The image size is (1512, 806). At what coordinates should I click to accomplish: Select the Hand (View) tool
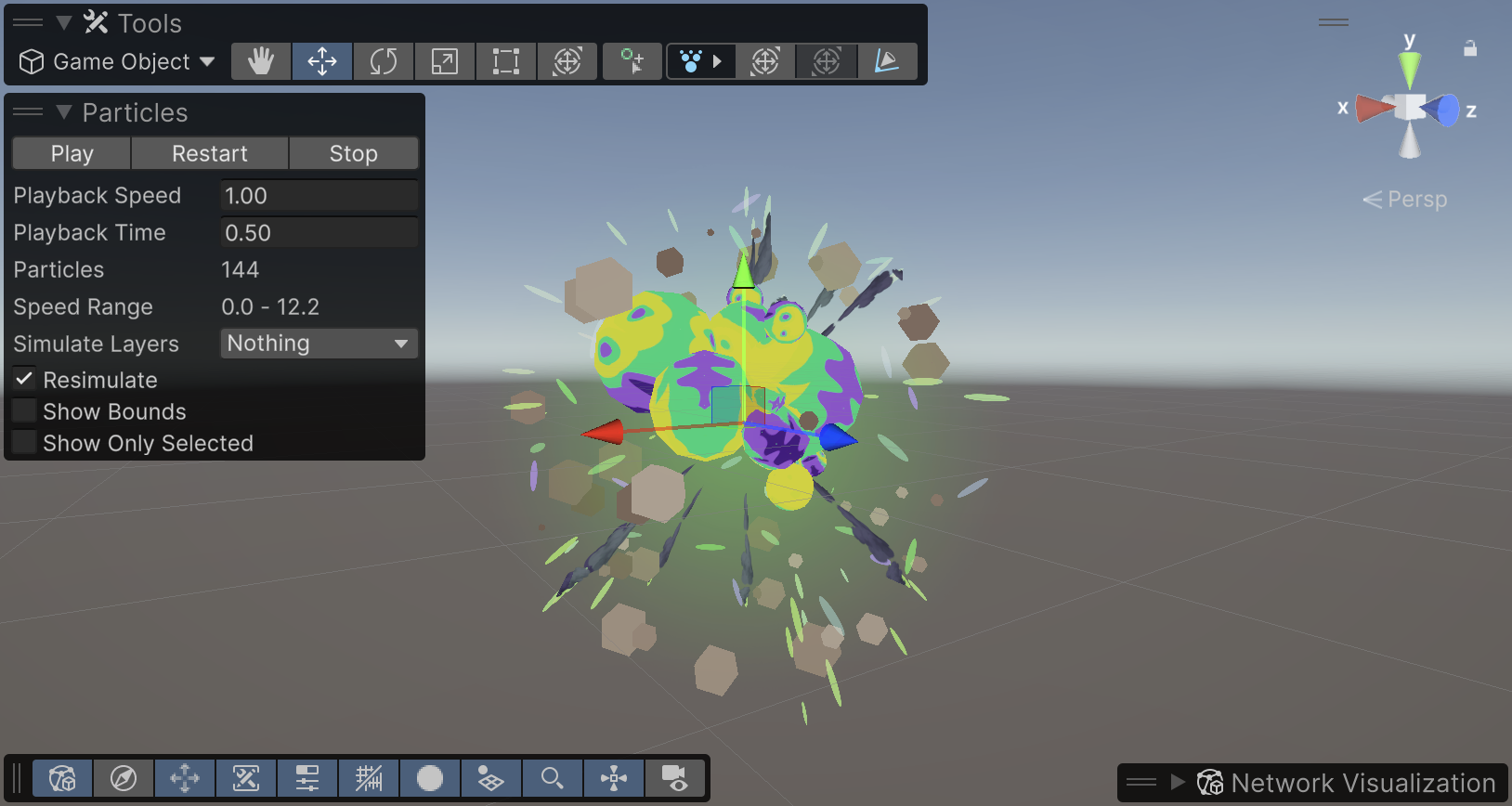(x=261, y=61)
